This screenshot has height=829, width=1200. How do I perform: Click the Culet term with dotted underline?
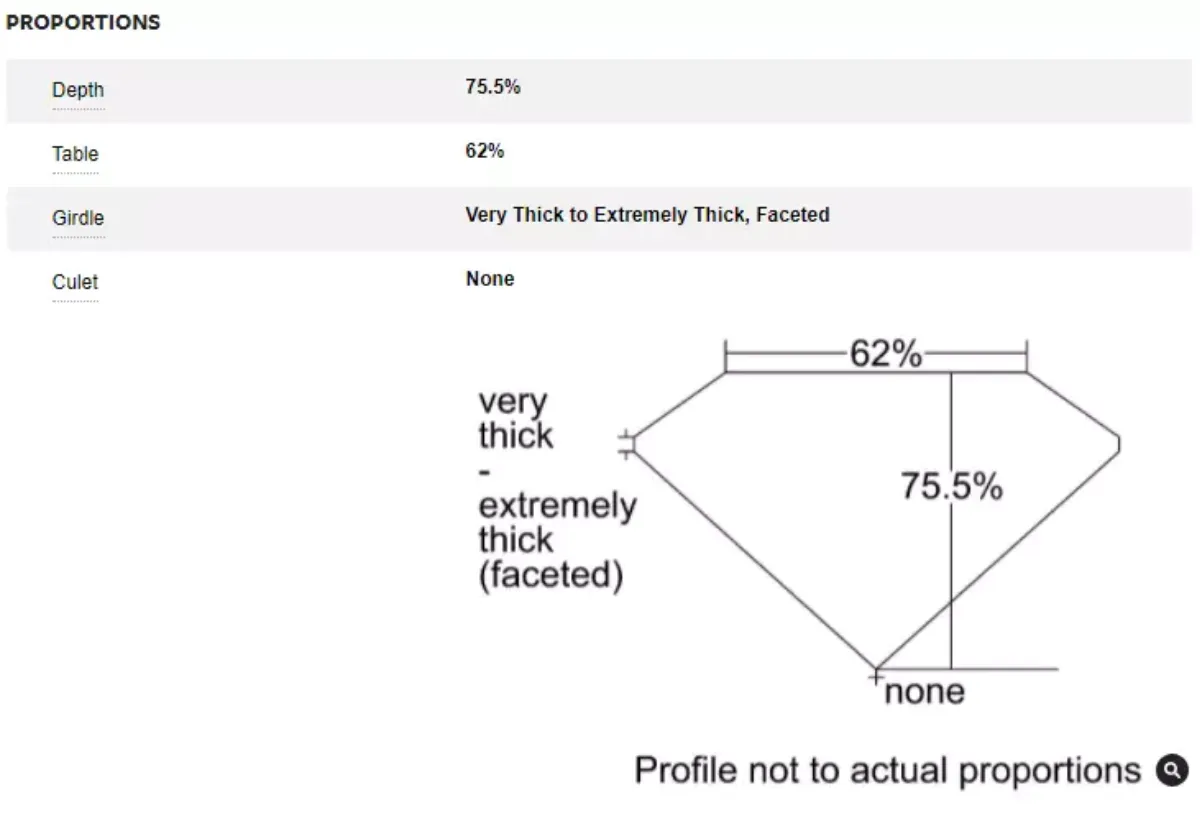click(75, 282)
